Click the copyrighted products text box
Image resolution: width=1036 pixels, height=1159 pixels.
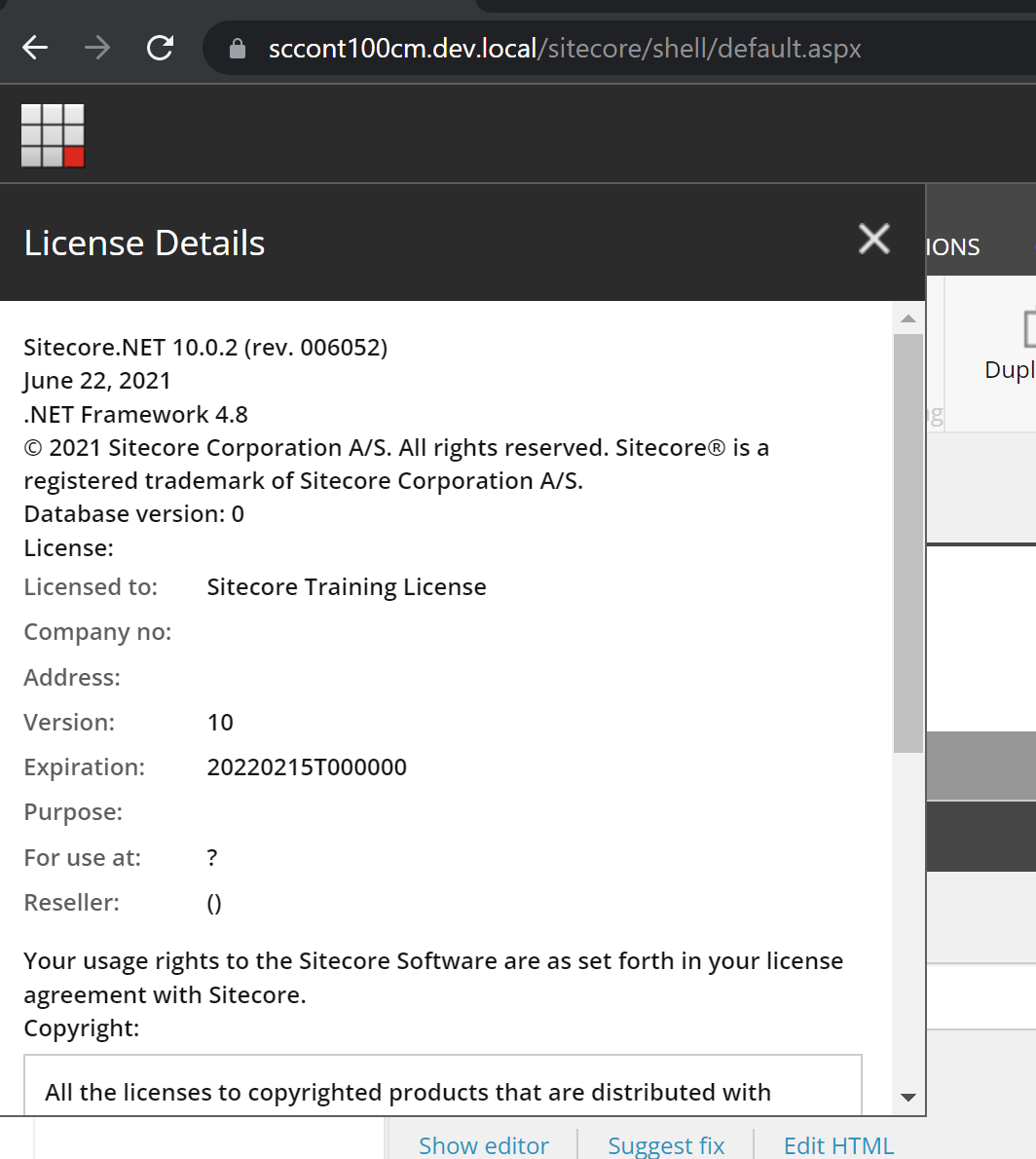443,1085
